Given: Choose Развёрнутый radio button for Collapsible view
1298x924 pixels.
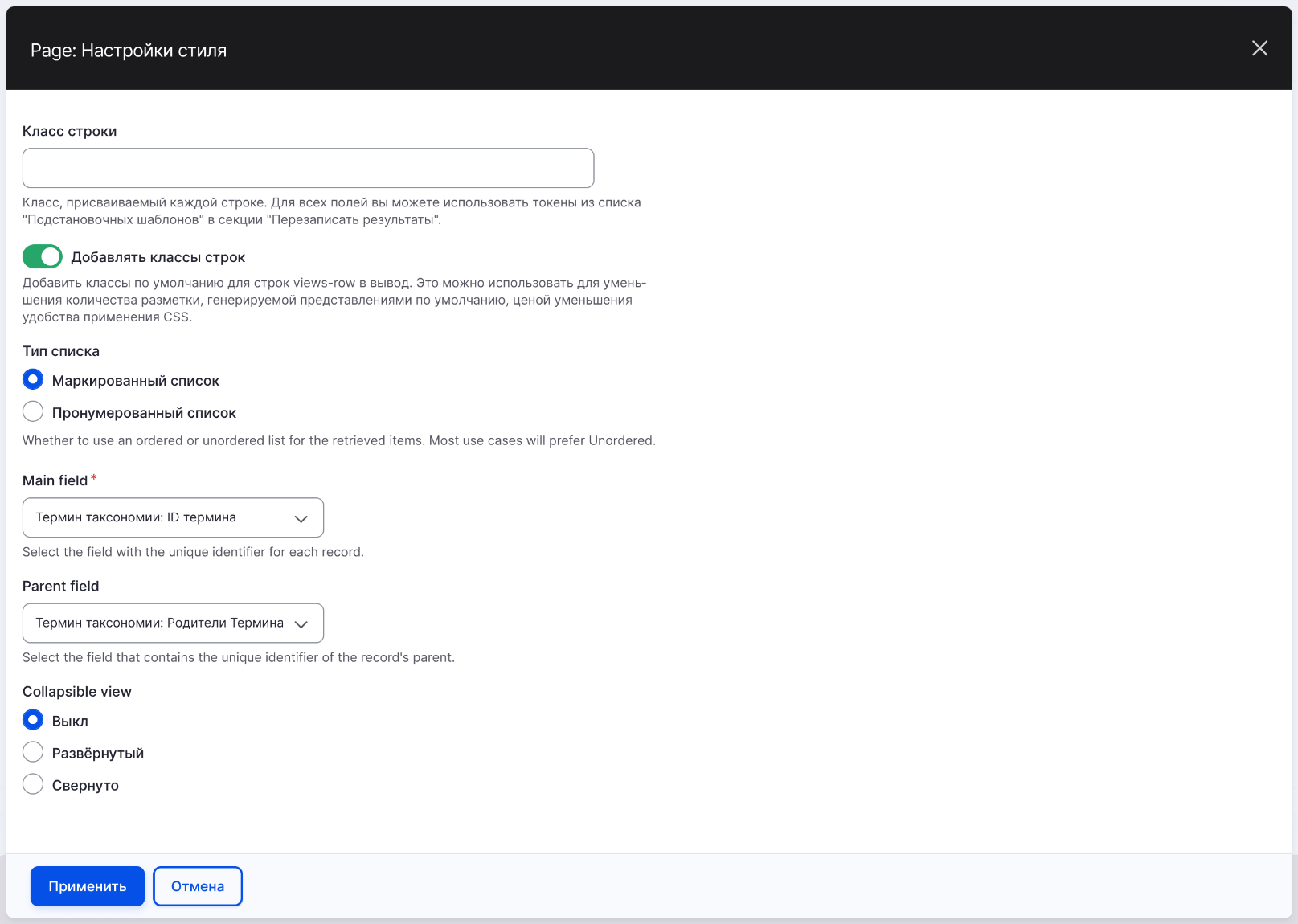Looking at the screenshot, I should coord(33,752).
